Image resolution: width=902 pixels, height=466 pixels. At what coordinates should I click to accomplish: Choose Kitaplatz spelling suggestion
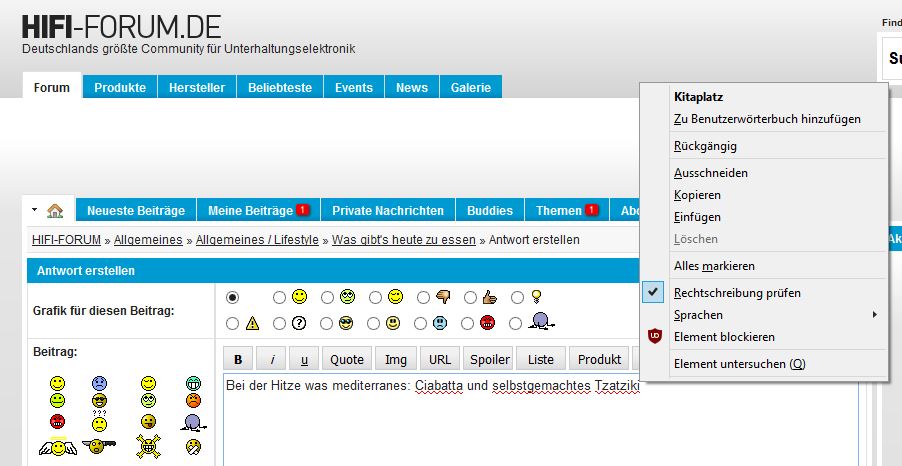pyautogui.click(x=698, y=97)
